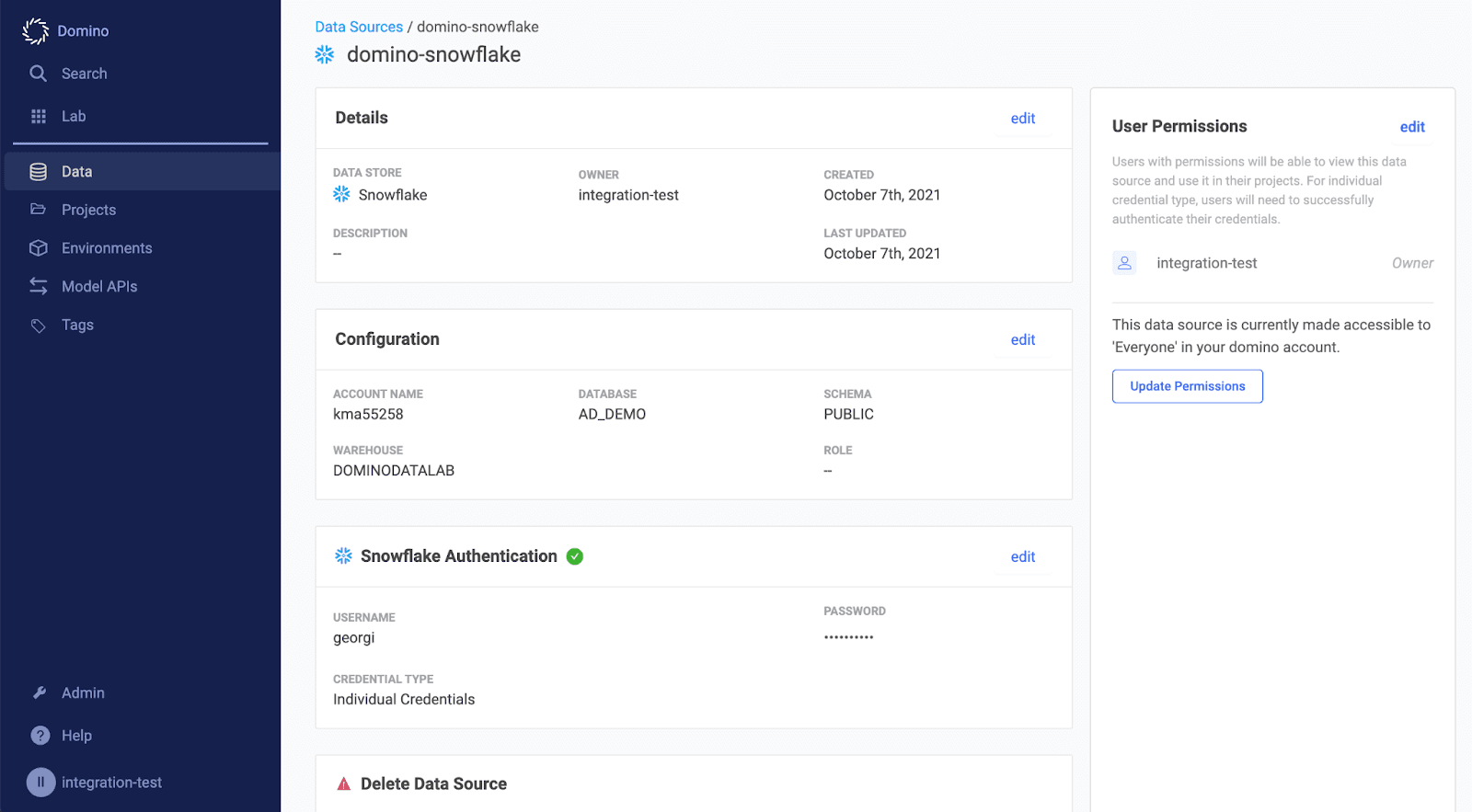Click integration-test user avatar at bottom
Viewport: 1472px width, 812px height.
40,783
